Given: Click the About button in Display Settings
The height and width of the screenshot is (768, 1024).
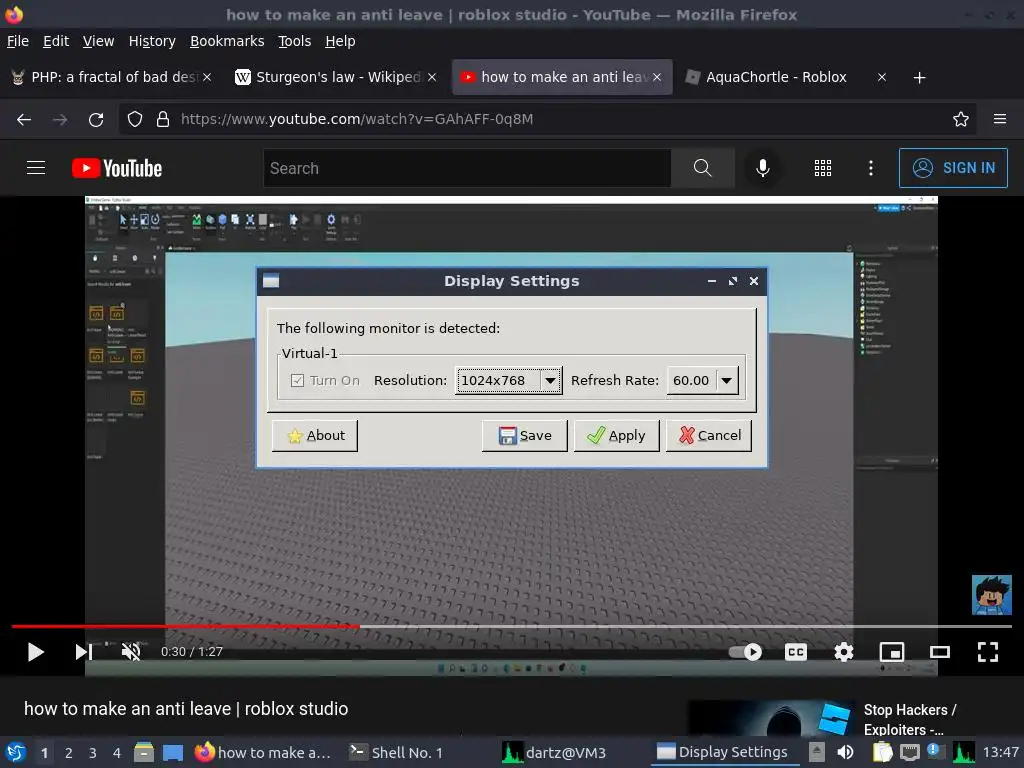Looking at the screenshot, I should tap(315, 436).
